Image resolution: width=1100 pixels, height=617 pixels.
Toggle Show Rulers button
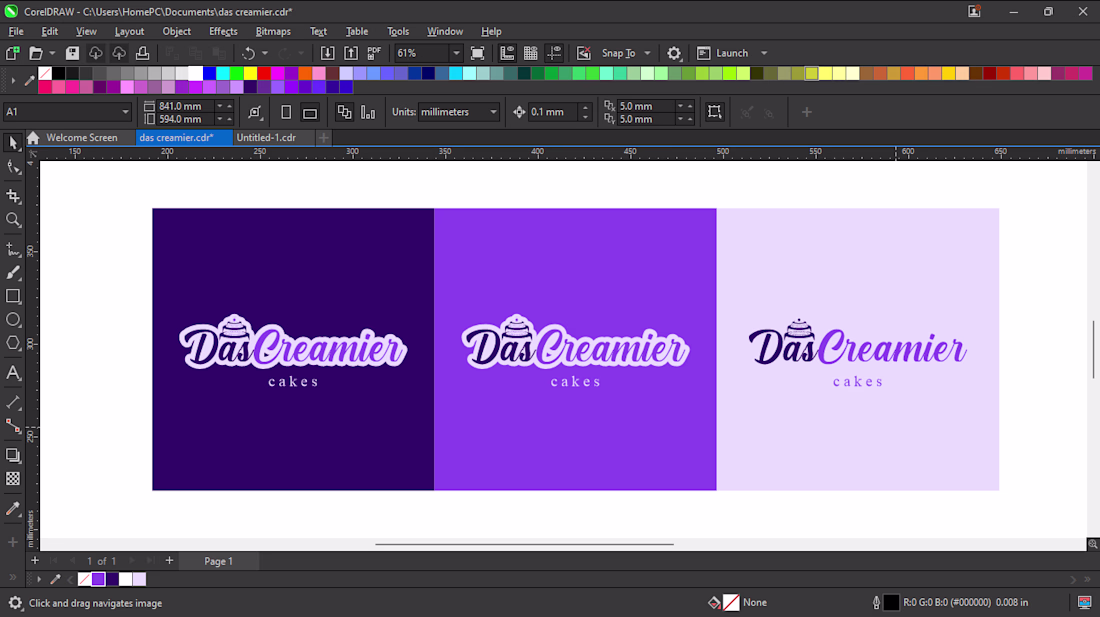(507, 53)
